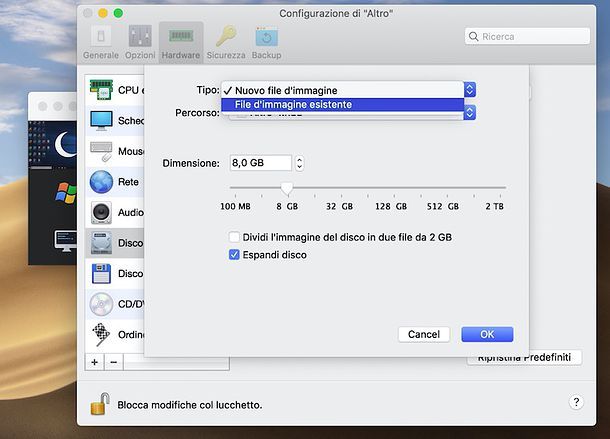Enable splitting disk image into 2 GB files
Image resolution: width=610 pixels, height=439 pixels.
coord(234,237)
